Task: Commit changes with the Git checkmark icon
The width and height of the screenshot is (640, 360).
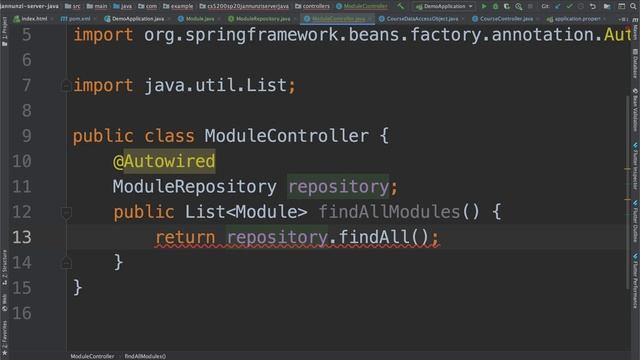Action: 569,6
